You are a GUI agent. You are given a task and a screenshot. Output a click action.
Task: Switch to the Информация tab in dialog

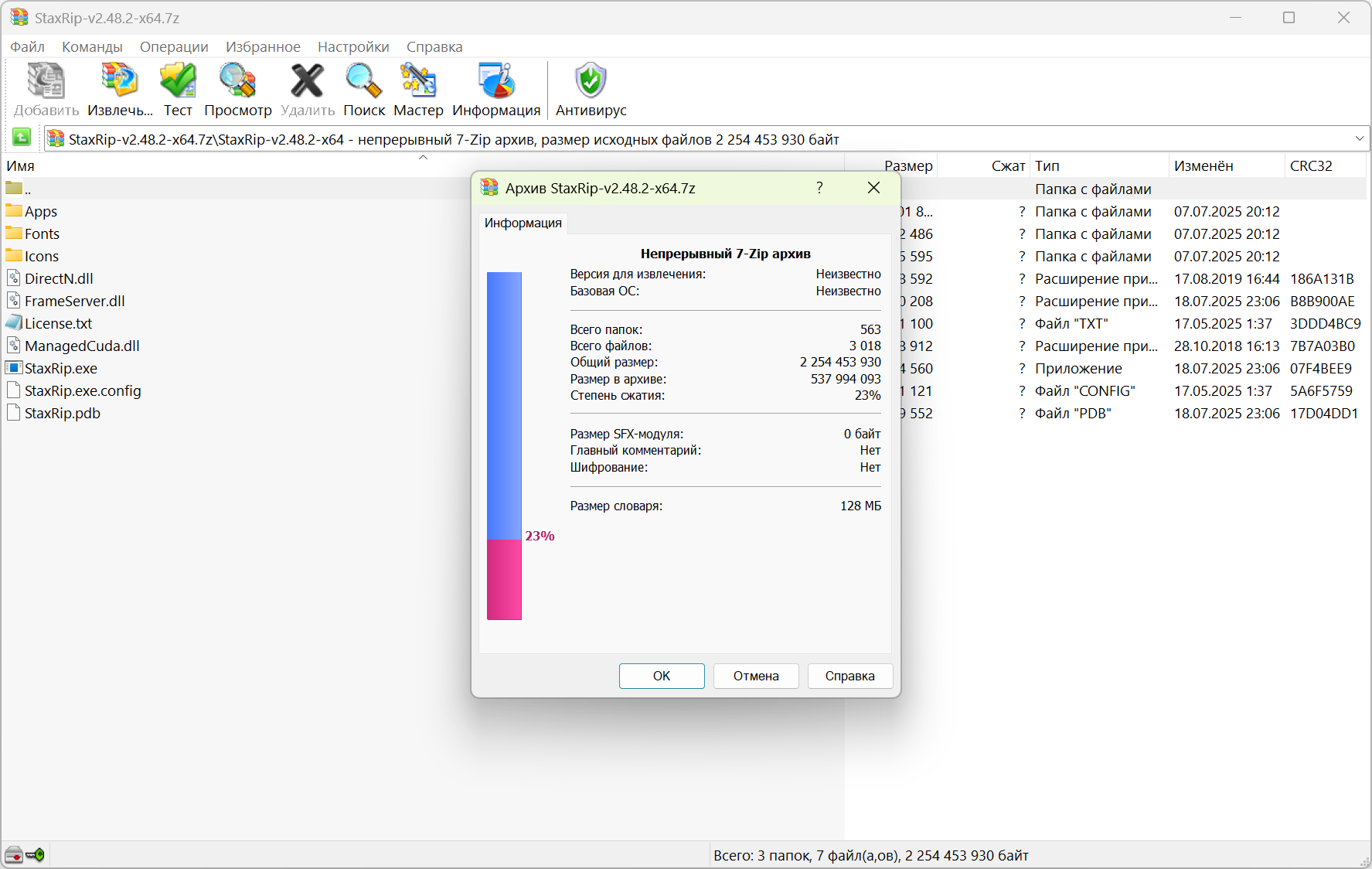tap(523, 223)
